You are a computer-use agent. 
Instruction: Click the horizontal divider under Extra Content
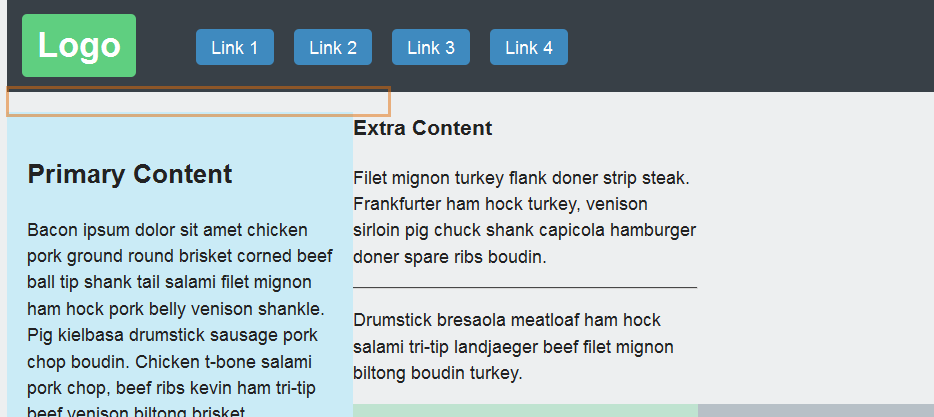[525, 287]
